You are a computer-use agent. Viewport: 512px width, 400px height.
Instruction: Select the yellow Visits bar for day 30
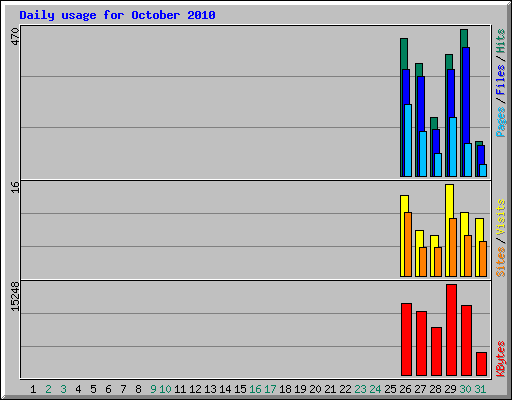pyautogui.click(x=464, y=223)
